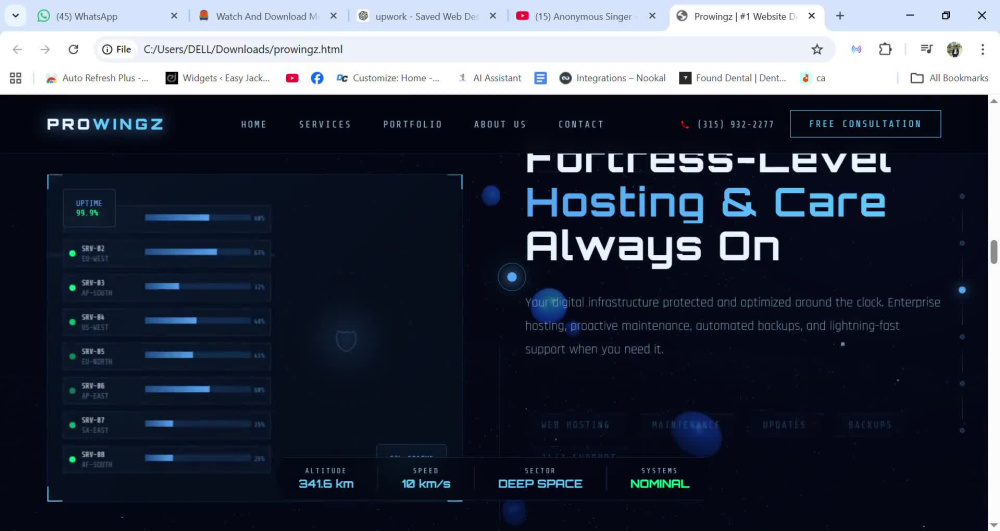
Task: Switch to the Anonymous Singer YouTube tab
Action: [x=586, y=16]
